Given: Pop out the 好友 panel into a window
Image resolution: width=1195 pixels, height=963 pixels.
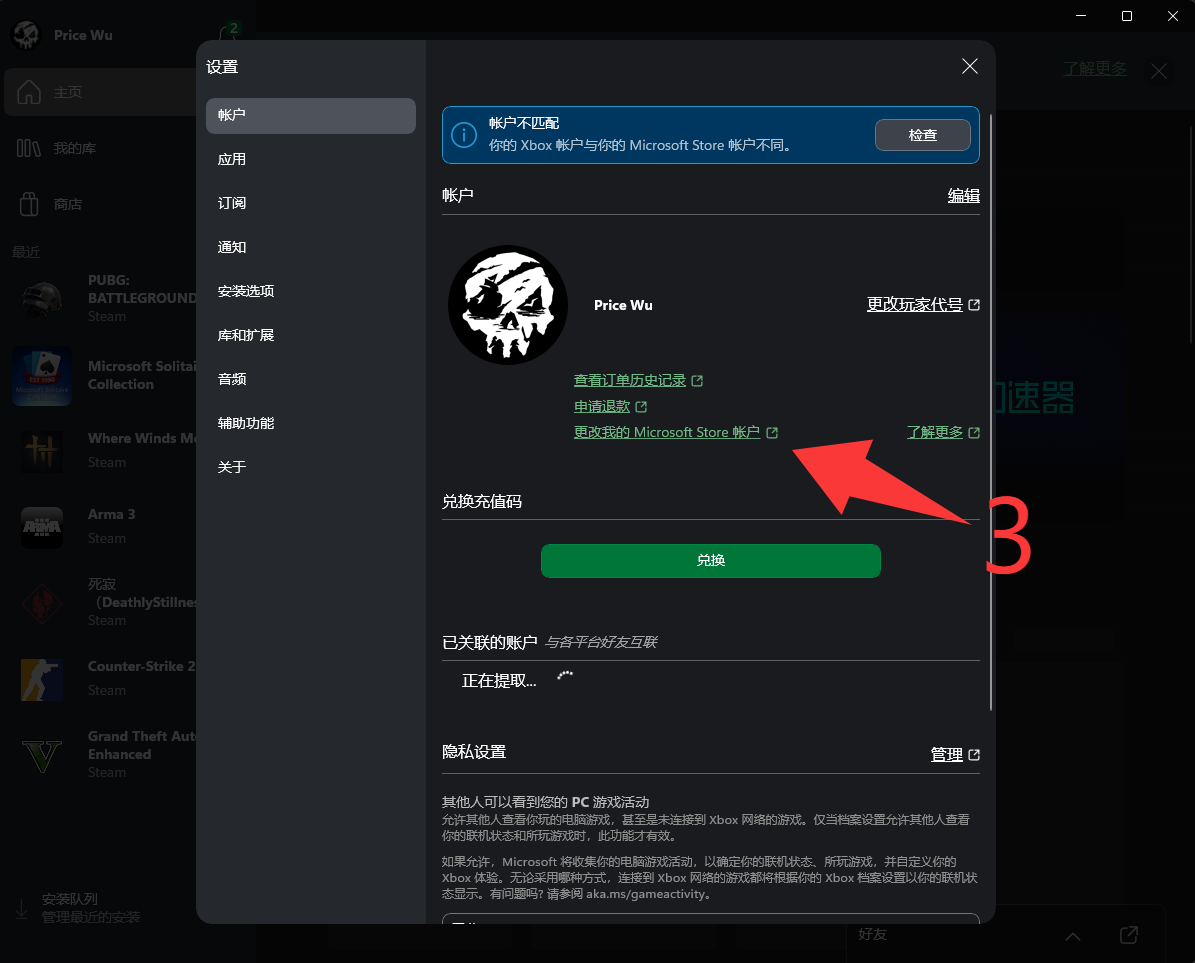Looking at the screenshot, I should pyautogui.click(x=1129, y=935).
